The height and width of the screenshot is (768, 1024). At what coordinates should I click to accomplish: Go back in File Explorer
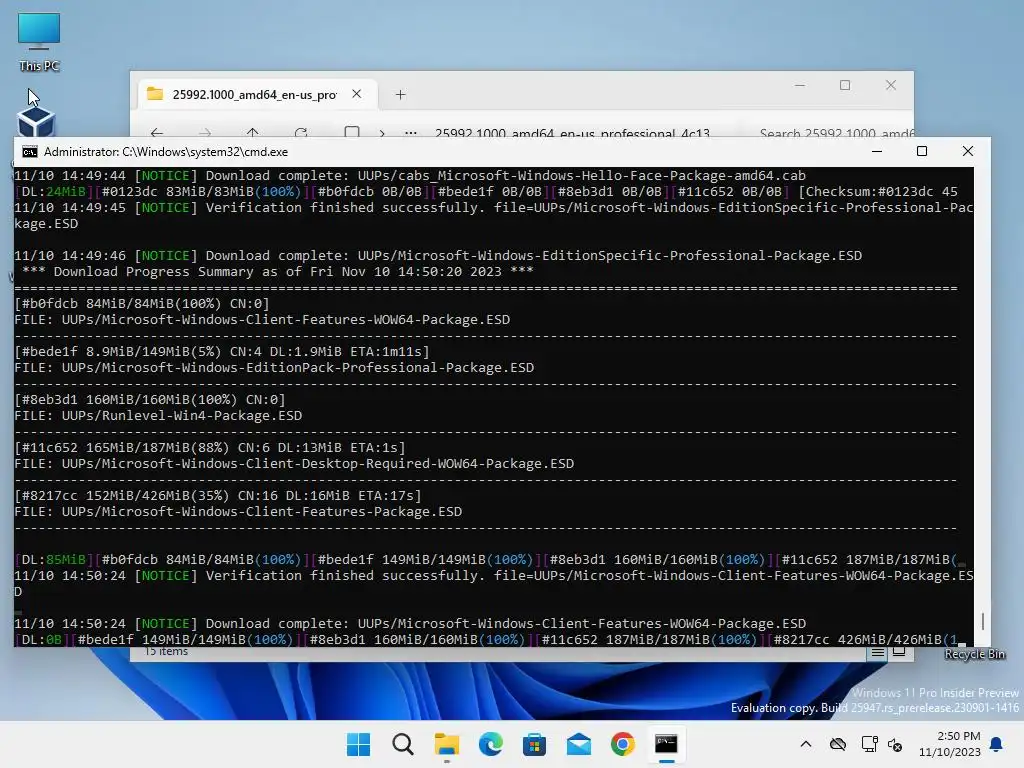(x=157, y=133)
